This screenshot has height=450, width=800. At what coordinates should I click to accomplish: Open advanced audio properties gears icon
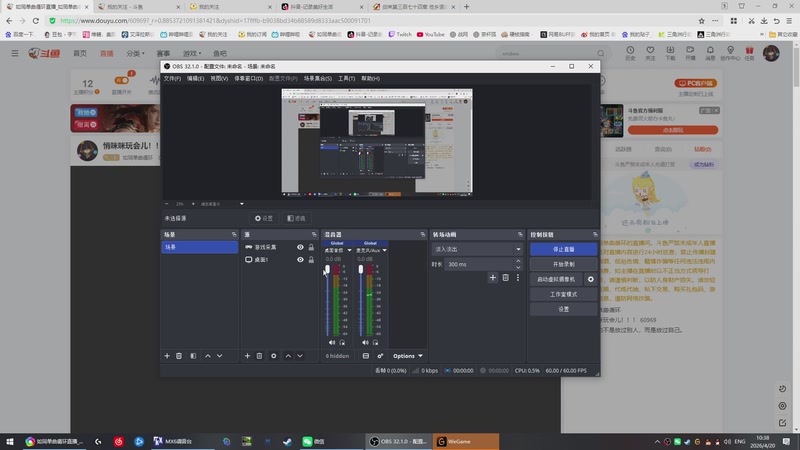(x=380, y=356)
